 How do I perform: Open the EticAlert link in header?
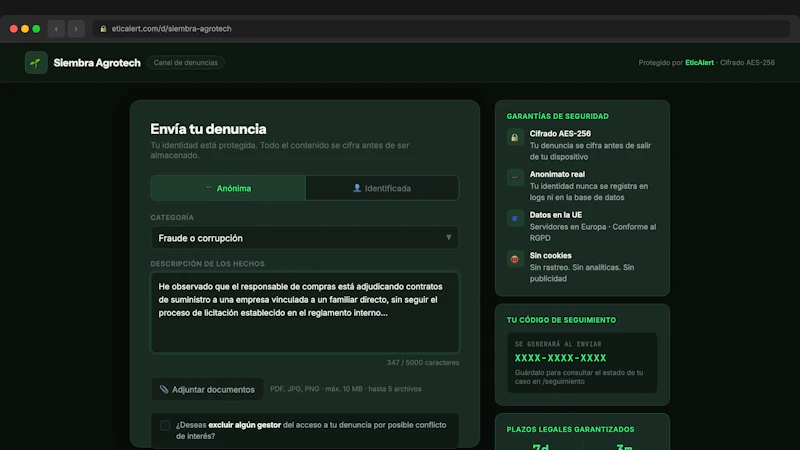(x=699, y=63)
